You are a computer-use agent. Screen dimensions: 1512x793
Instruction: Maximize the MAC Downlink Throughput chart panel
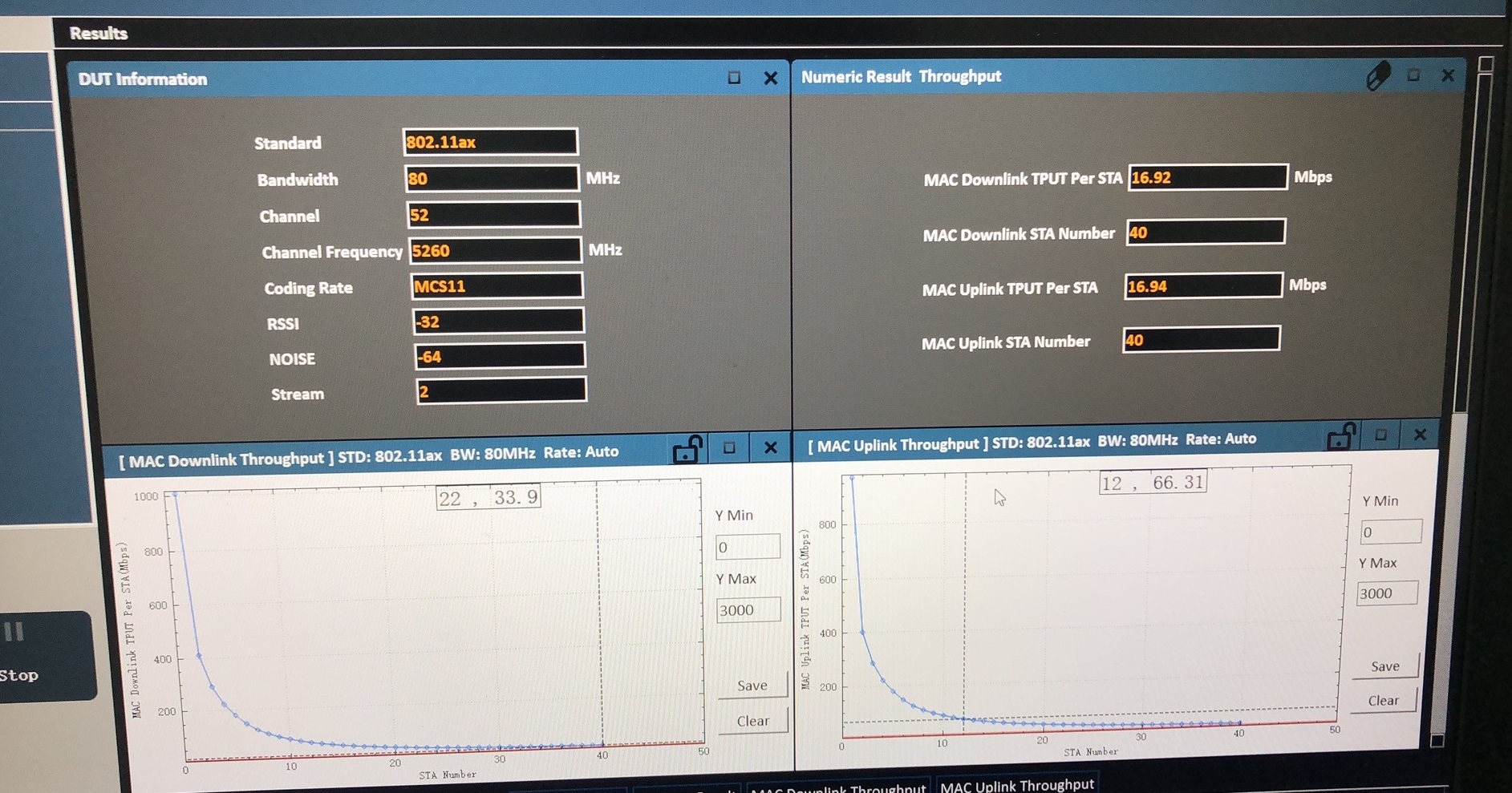pos(729,447)
